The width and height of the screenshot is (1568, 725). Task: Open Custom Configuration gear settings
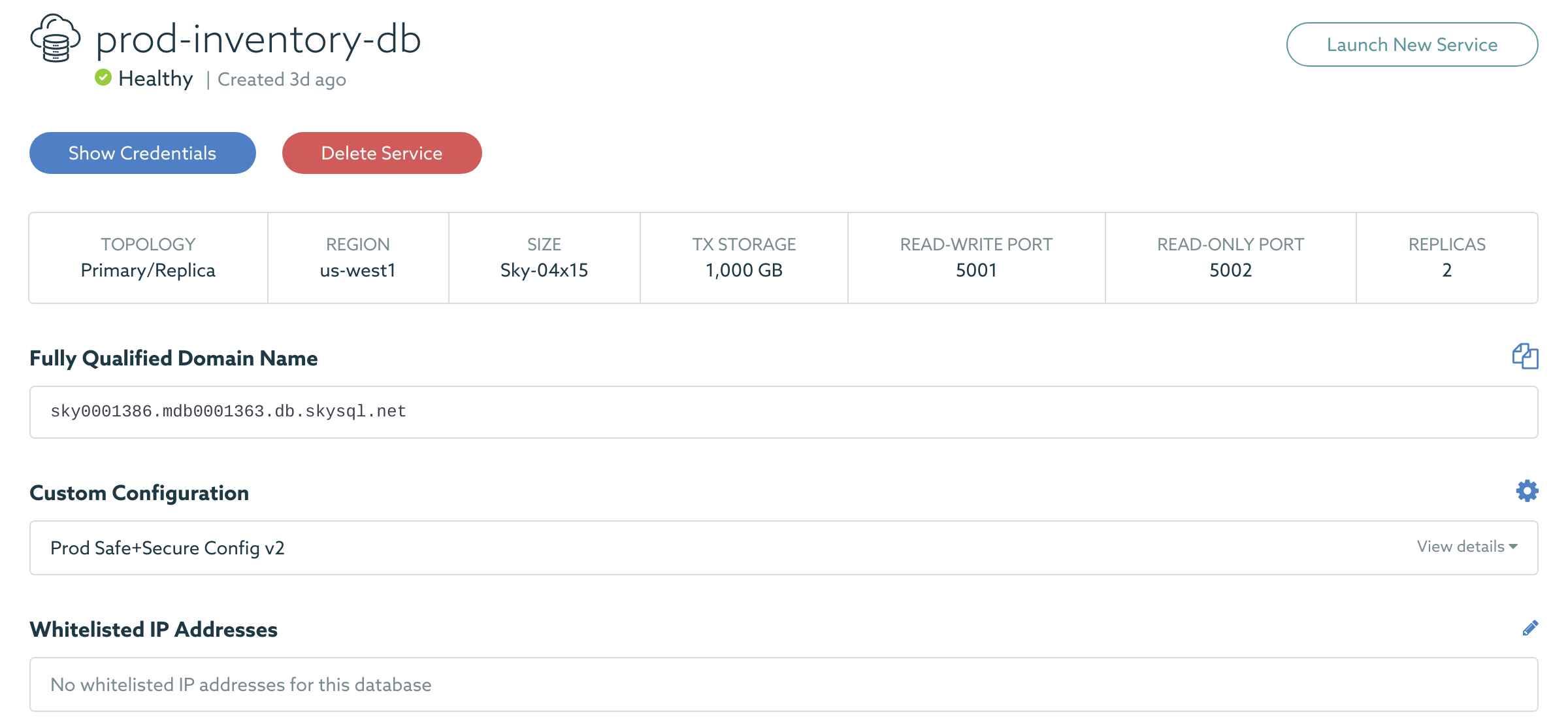(1527, 491)
